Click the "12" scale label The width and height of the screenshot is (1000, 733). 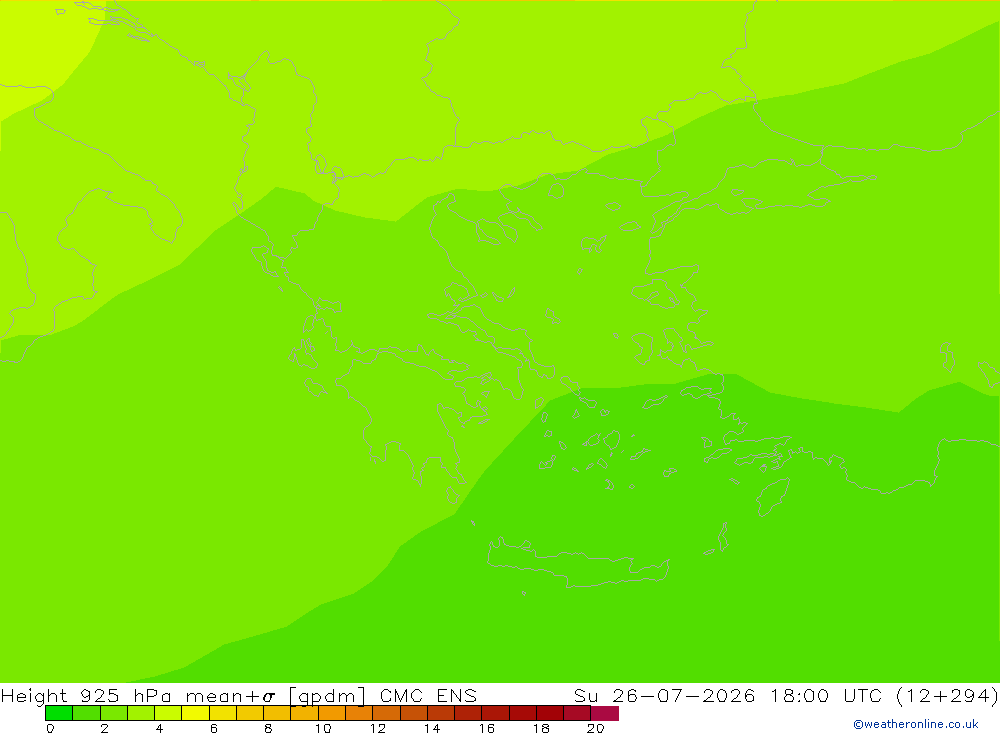pyautogui.click(x=378, y=728)
